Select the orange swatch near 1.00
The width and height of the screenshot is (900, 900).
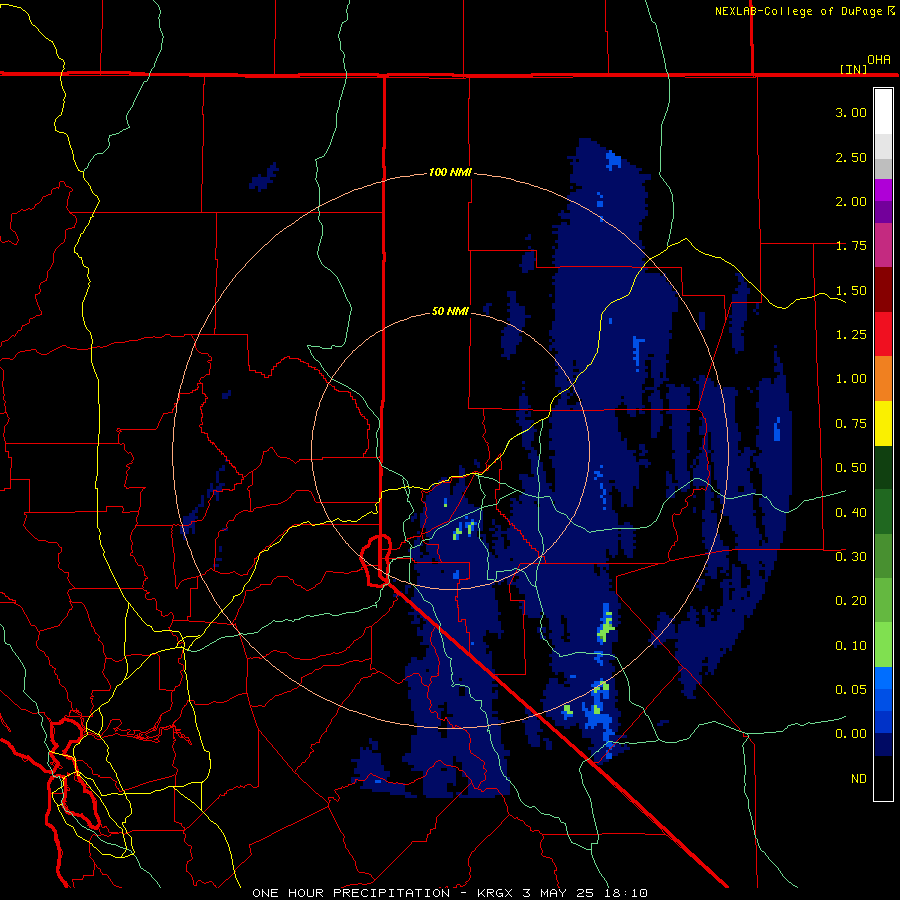(883, 379)
